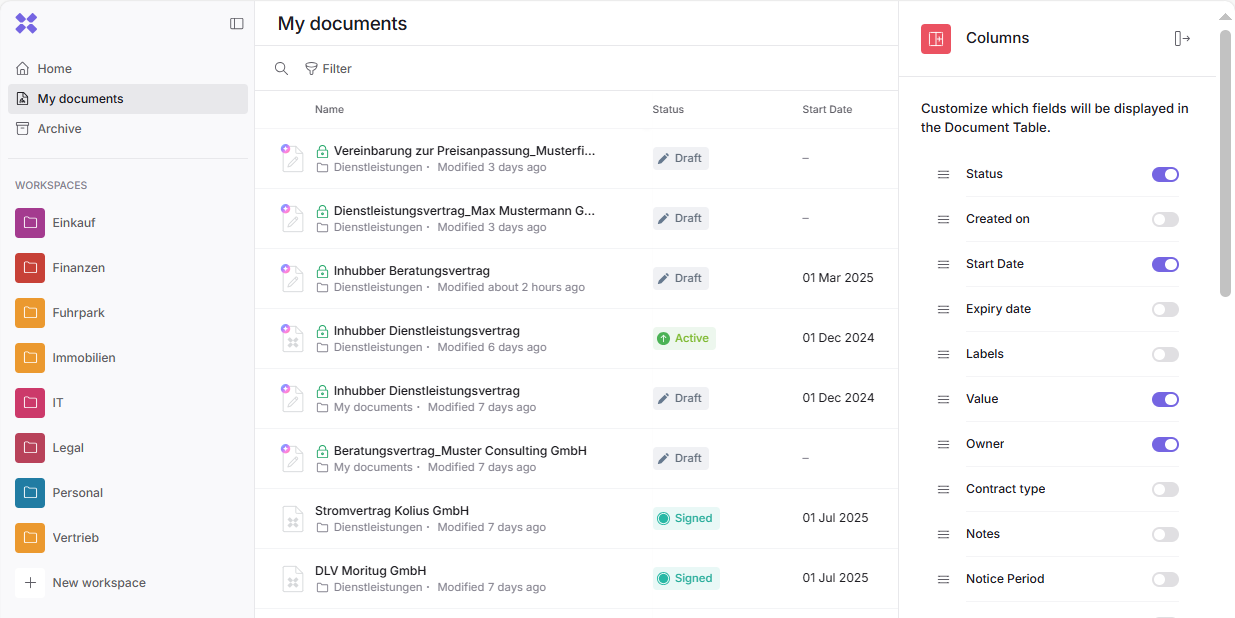The image size is (1235, 618).
Task: Go to the Home page
Action: [x=54, y=69]
